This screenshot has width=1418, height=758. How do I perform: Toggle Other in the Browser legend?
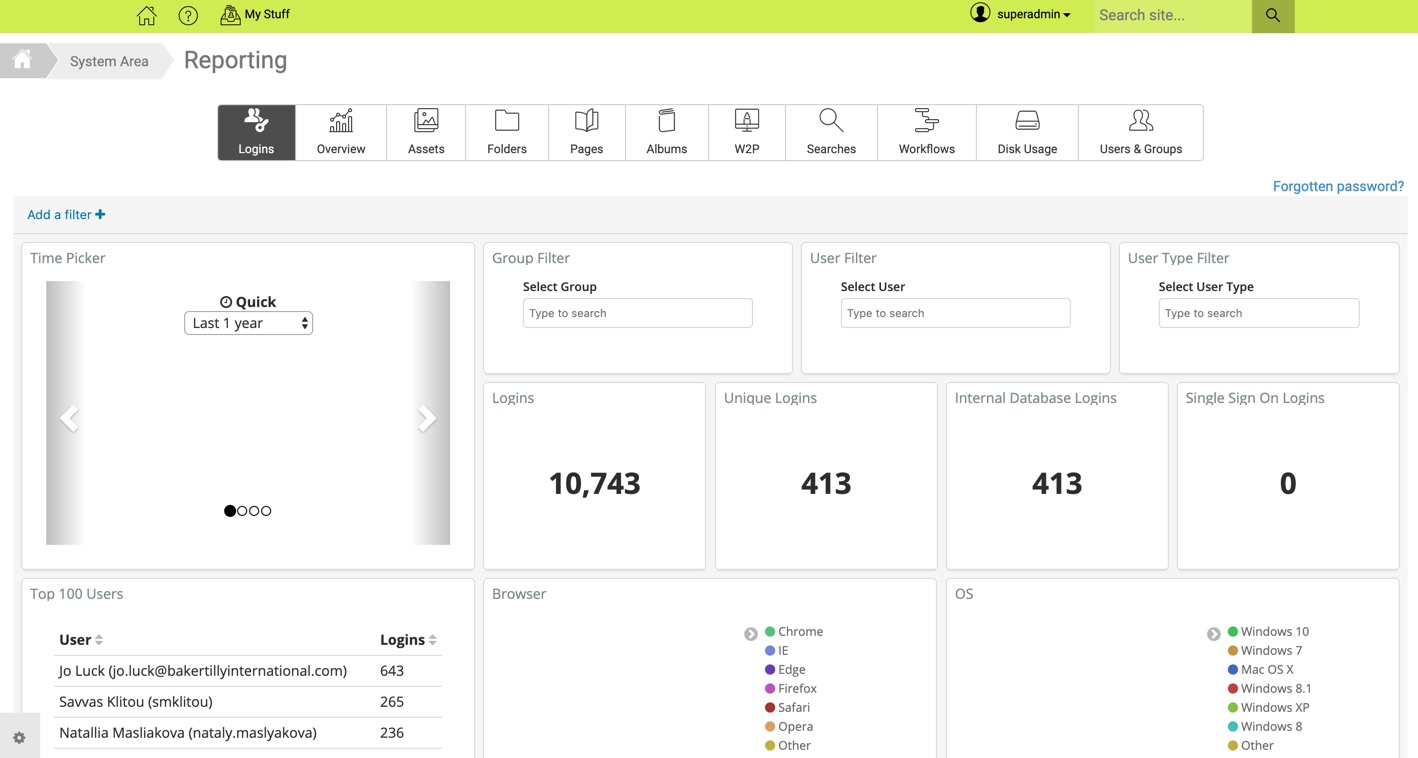tap(788, 746)
